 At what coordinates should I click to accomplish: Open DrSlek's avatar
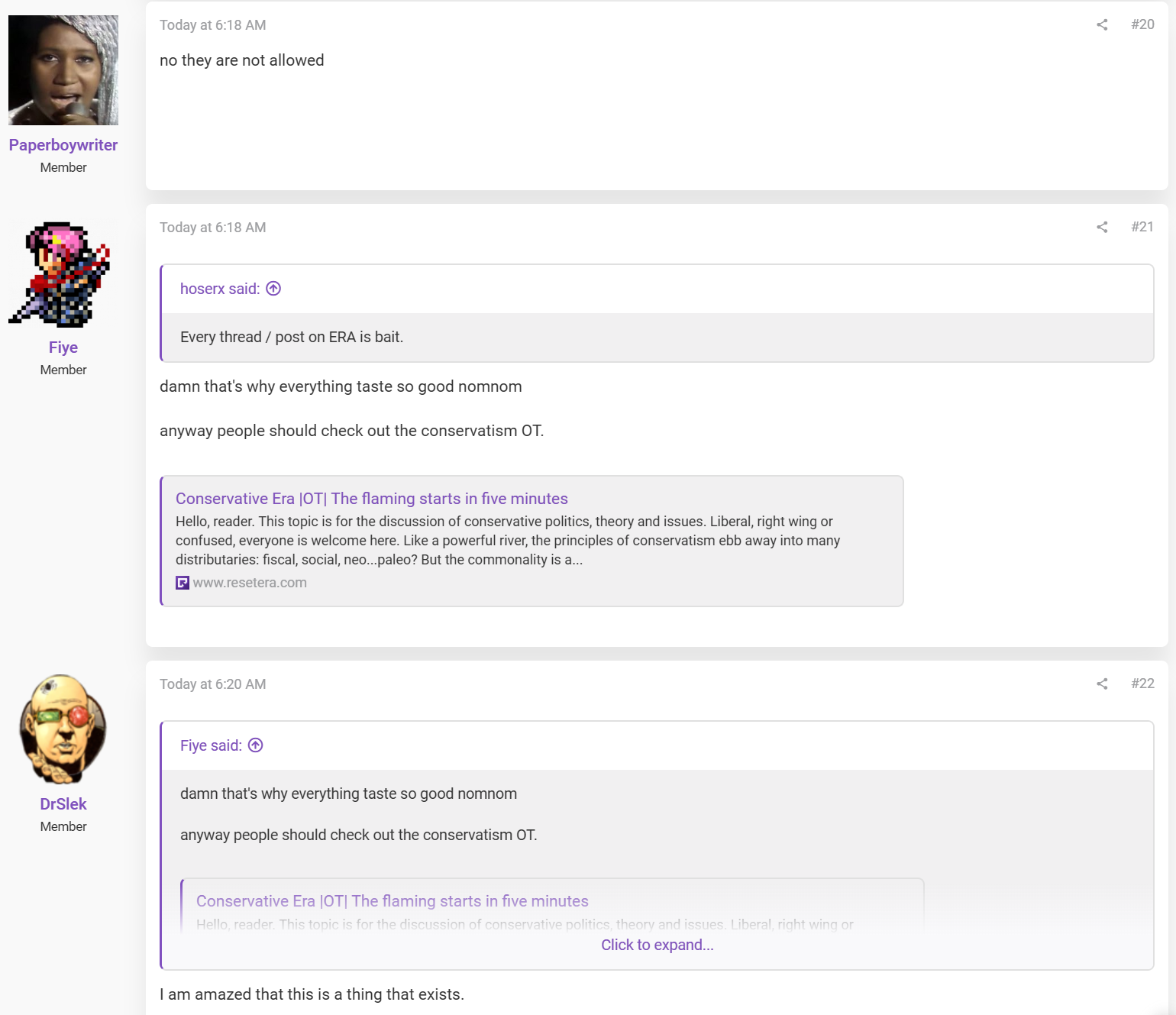[x=63, y=729]
